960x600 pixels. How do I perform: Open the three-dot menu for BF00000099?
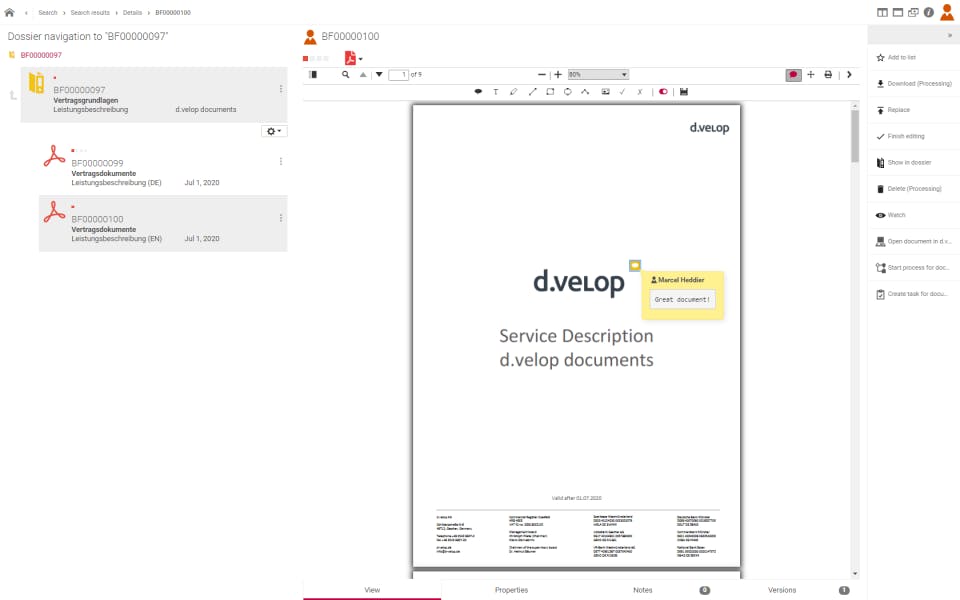[281, 163]
